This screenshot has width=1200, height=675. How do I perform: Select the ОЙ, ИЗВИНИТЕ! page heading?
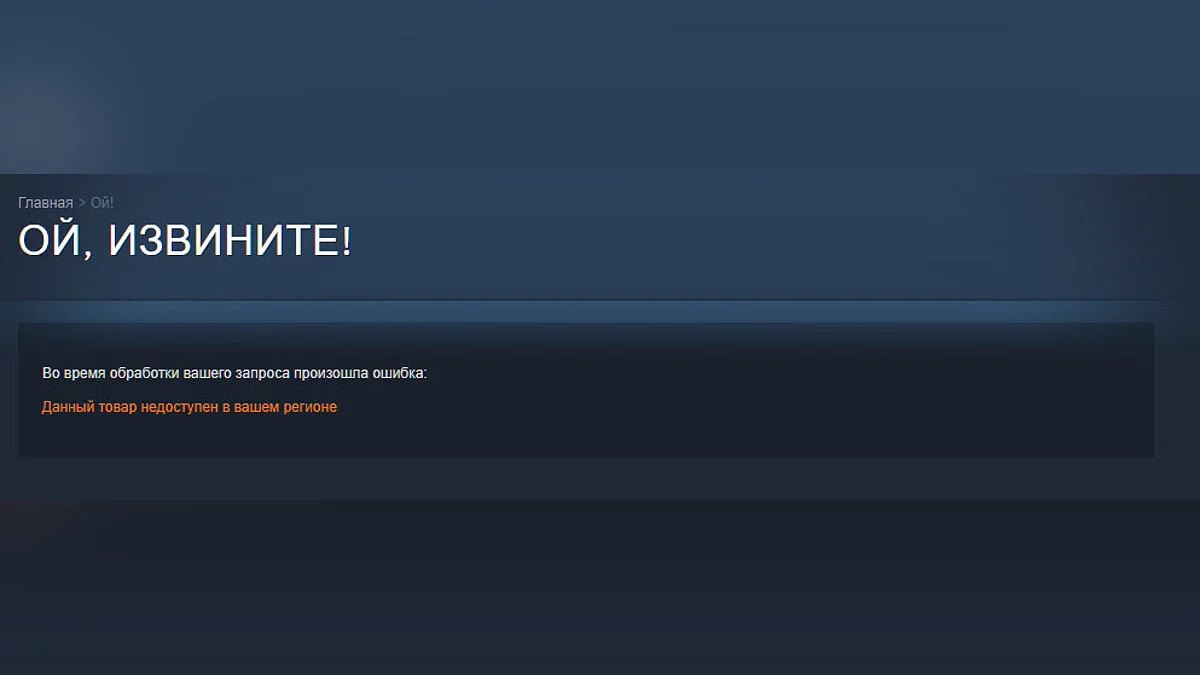(x=185, y=243)
